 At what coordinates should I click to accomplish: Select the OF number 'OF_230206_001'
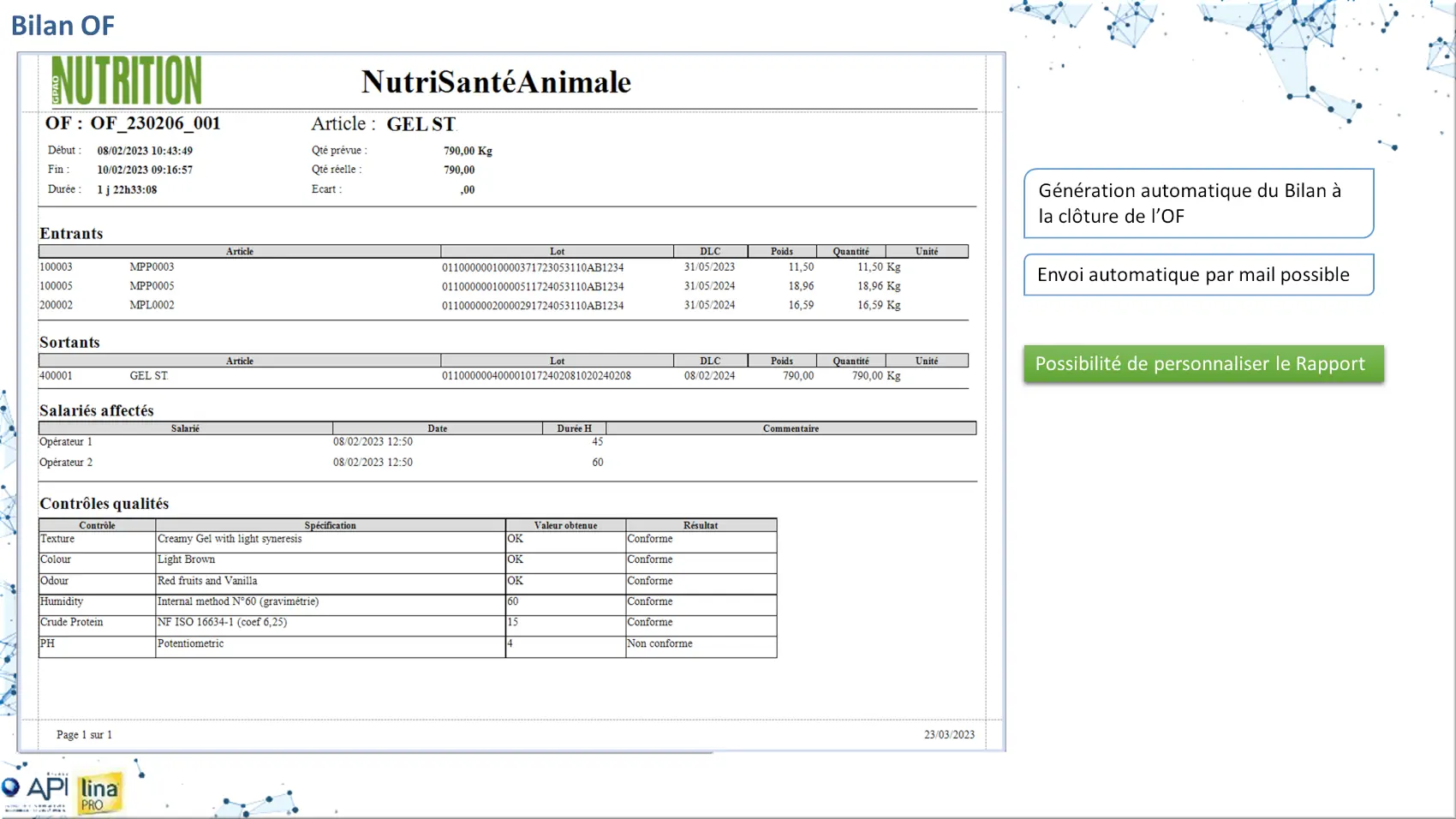pyautogui.click(x=156, y=123)
